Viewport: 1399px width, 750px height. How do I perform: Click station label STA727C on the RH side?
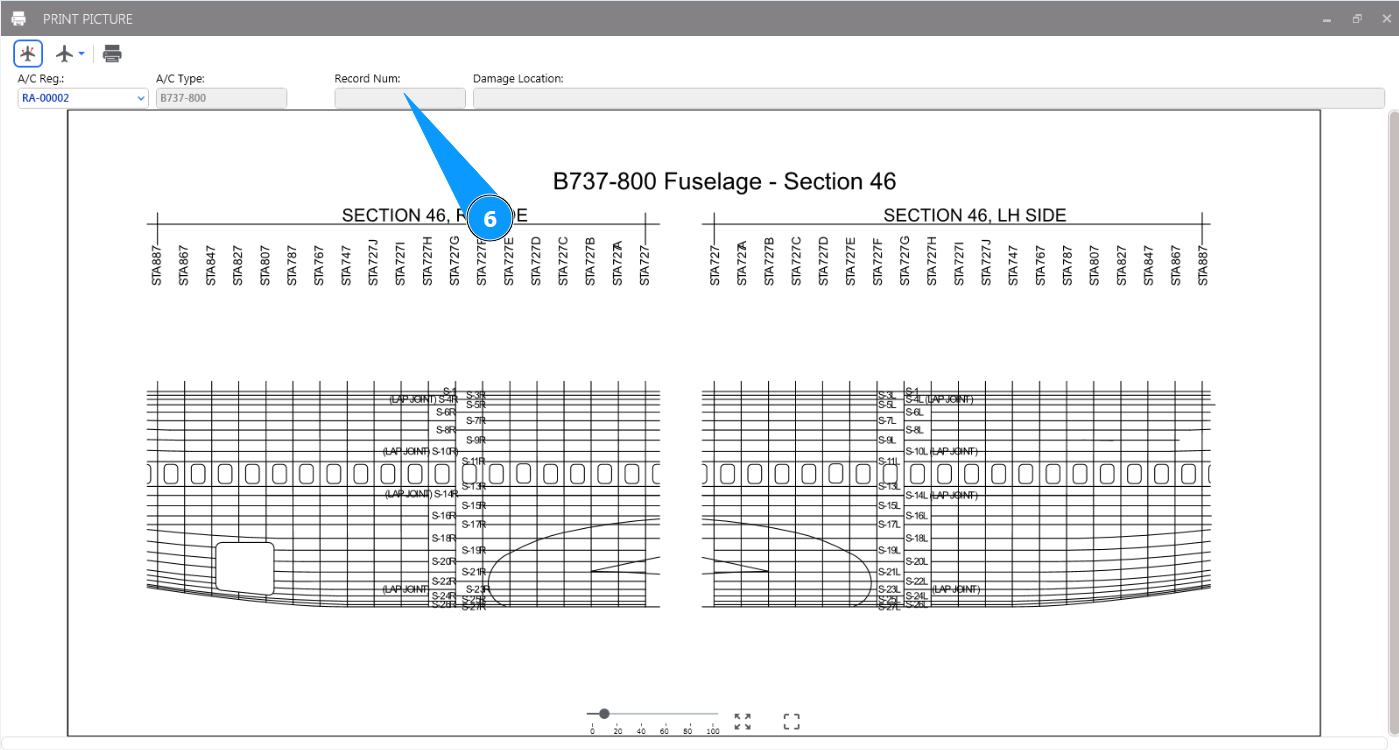562,262
